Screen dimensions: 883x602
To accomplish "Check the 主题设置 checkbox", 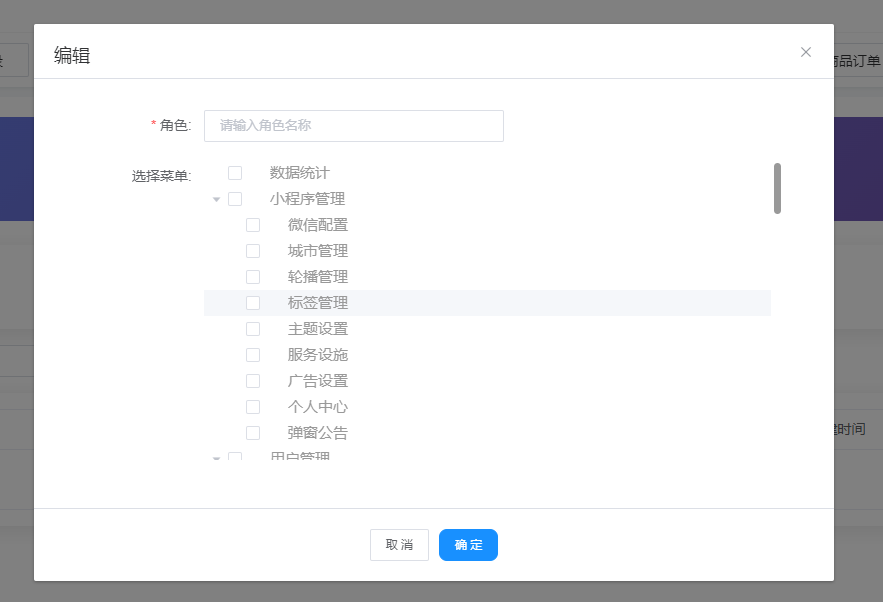I will coord(253,329).
